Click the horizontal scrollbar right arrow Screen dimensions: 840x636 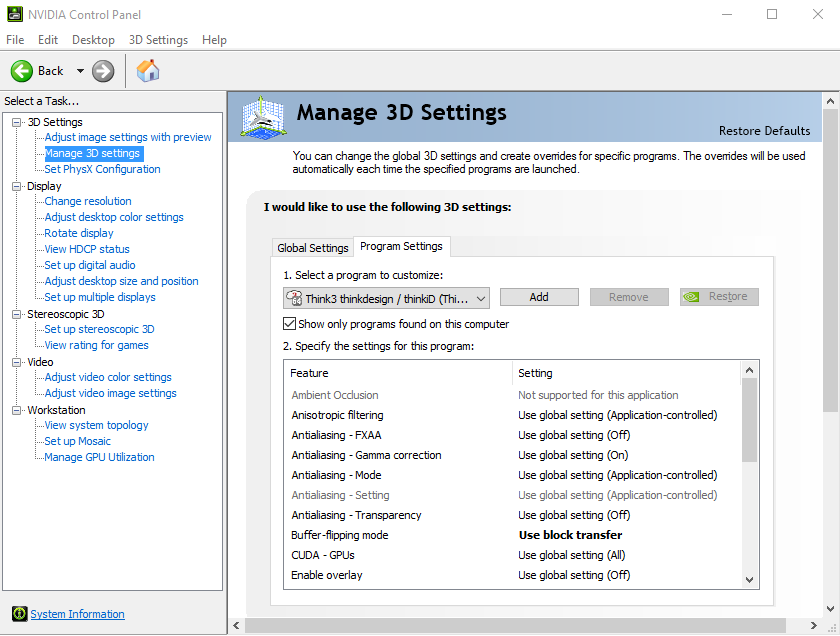(814, 625)
